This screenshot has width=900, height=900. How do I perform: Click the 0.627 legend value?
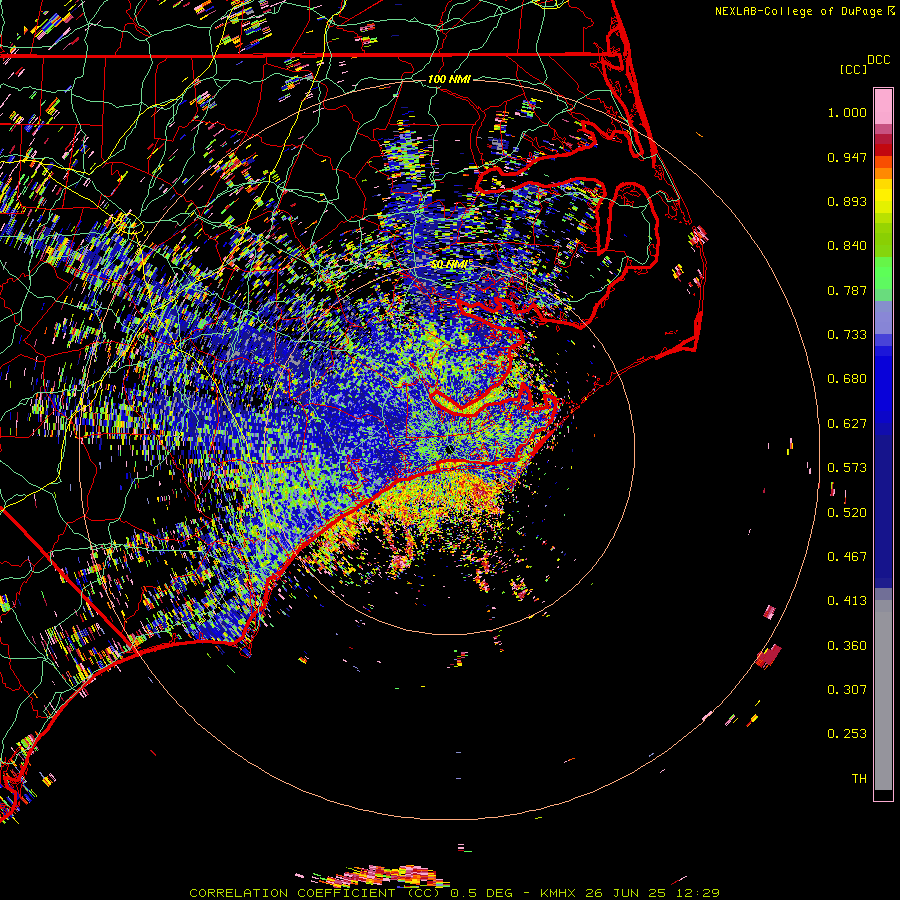(847, 424)
